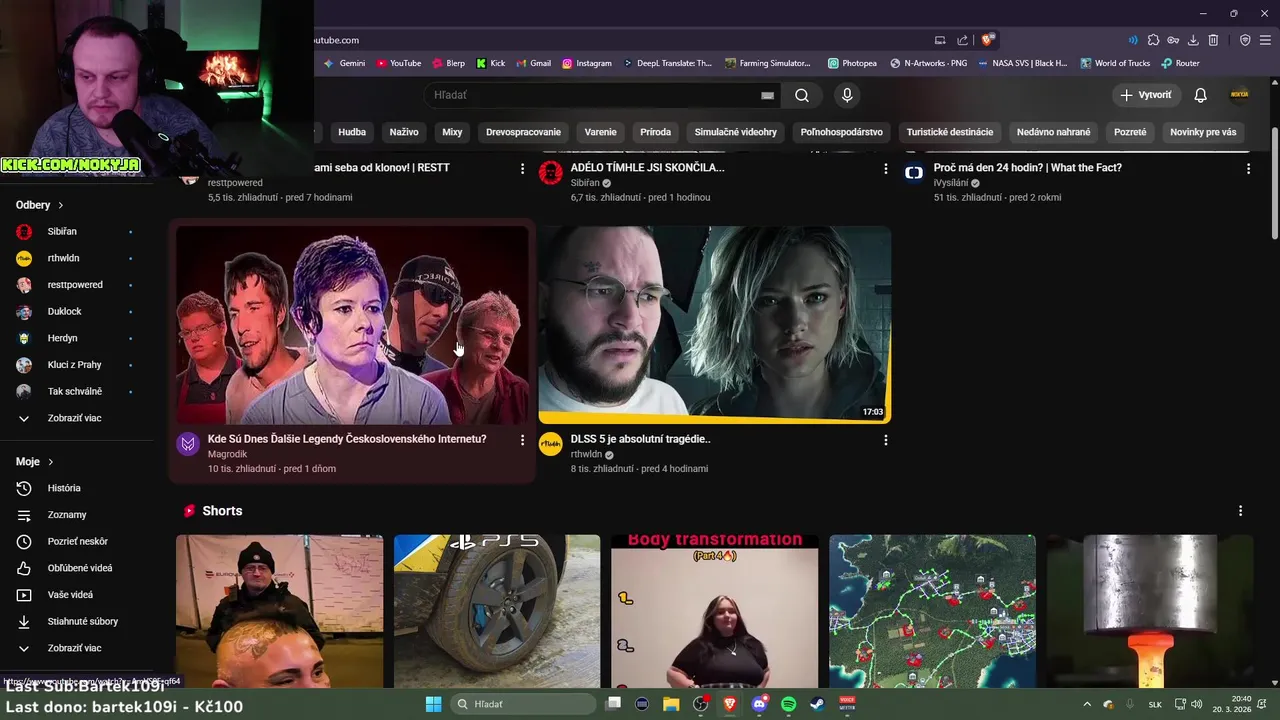Select the Hudba filter chip
The width and height of the screenshot is (1280, 720).
click(x=352, y=132)
